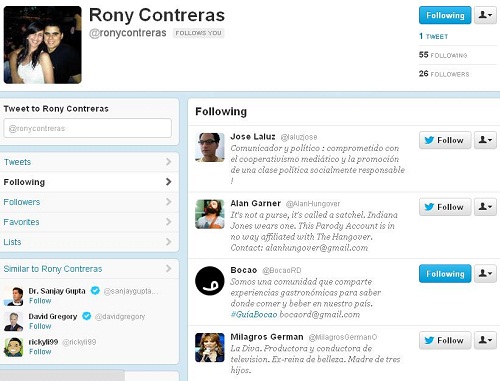Image resolution: width=500 pixels, height=381 pixels.
Task: Click the @BocaoRD handle
Action: [x=282, y=270]
